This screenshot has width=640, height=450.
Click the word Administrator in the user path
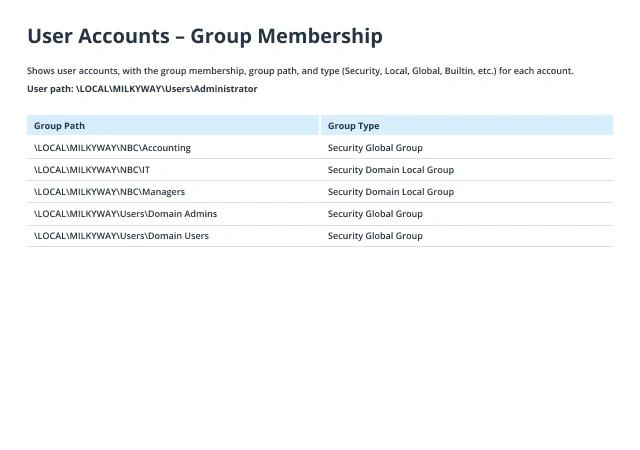coord(225,89)
